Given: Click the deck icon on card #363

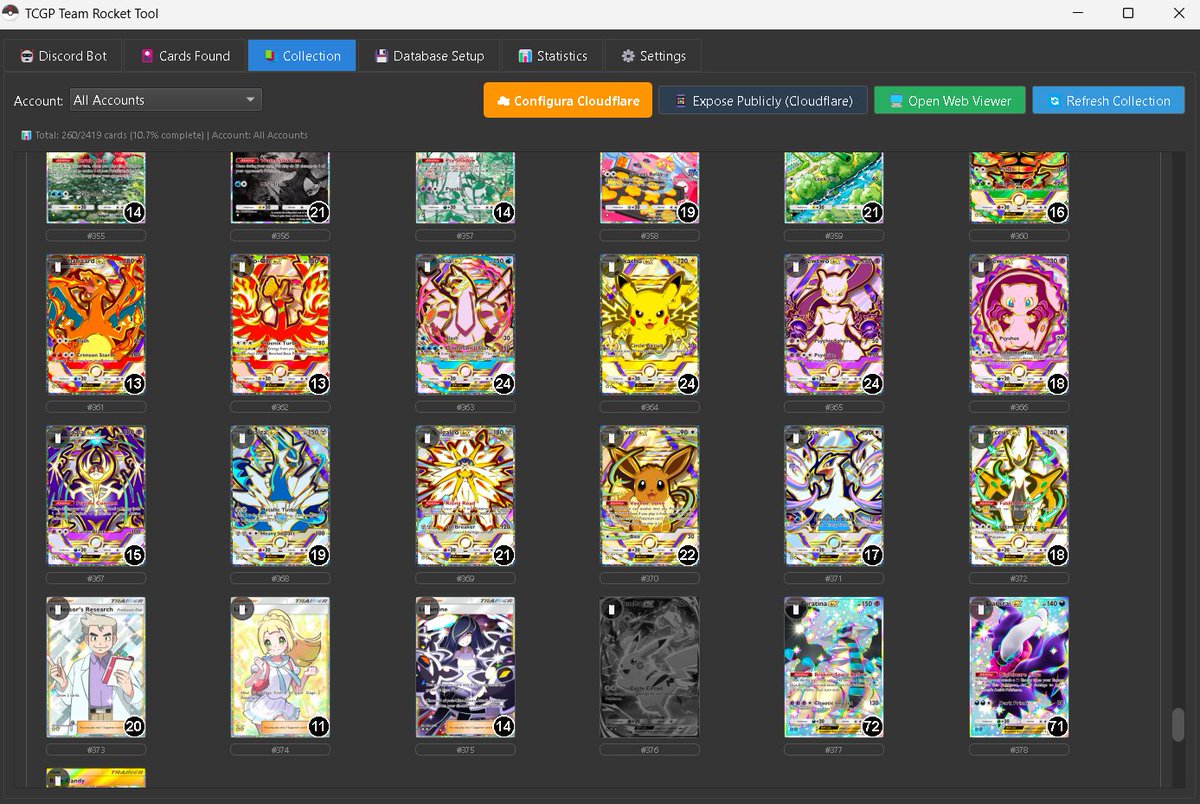Looking at the screenshot, I should coord(427,267).
